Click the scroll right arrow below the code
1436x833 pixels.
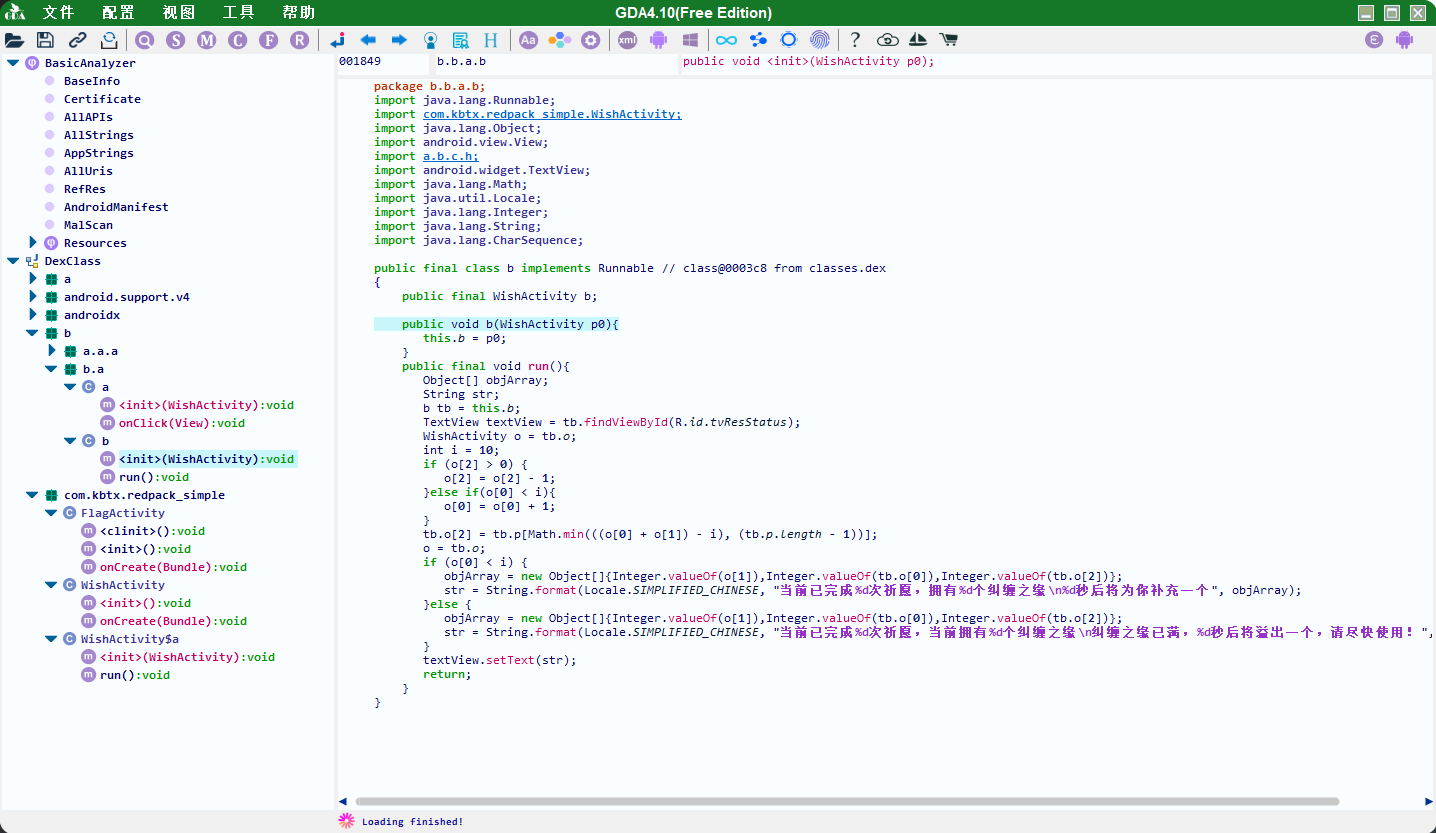(1428, 802)
